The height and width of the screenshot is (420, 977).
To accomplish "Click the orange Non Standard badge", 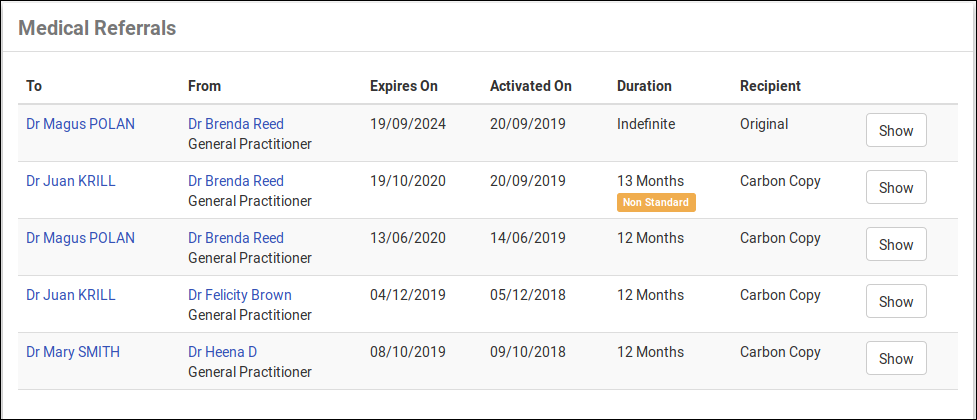I will click(x=656, y=202).
